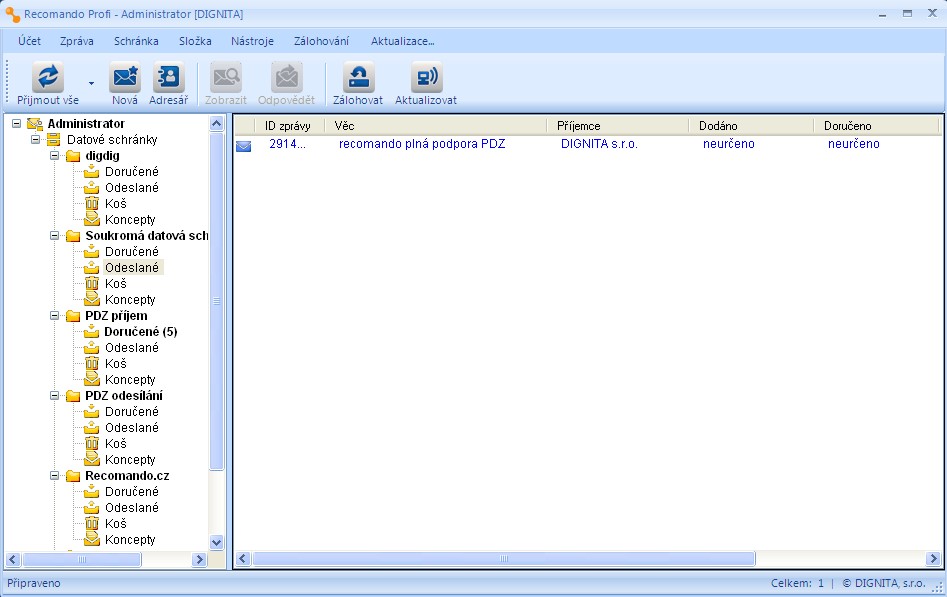The width and height of the screenshot is (947, 597).
Task: Collapse the Administrator tree node
Action: click(x=17, y=124)
